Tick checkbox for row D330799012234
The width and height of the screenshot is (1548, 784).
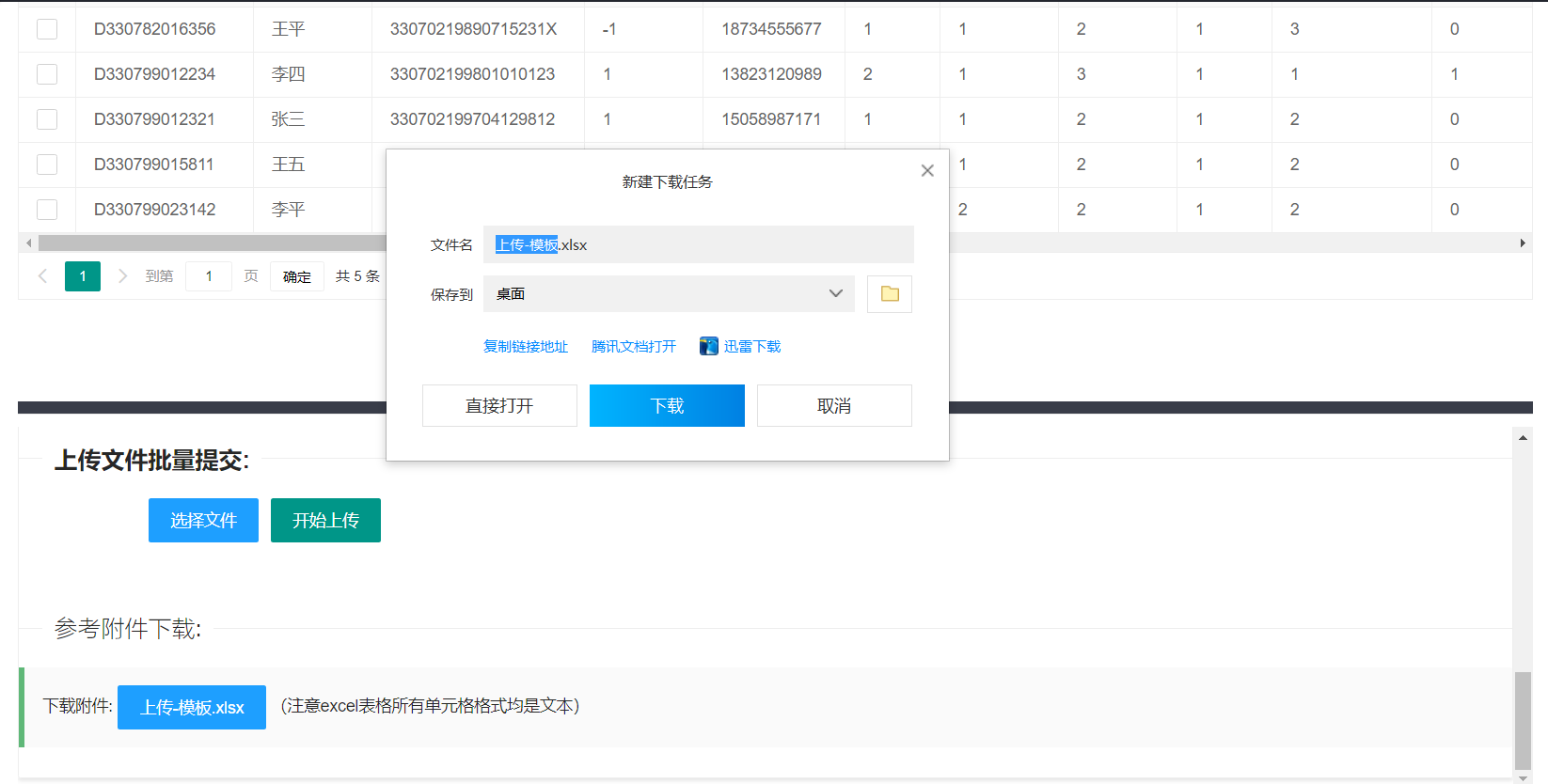pos(47,74)
